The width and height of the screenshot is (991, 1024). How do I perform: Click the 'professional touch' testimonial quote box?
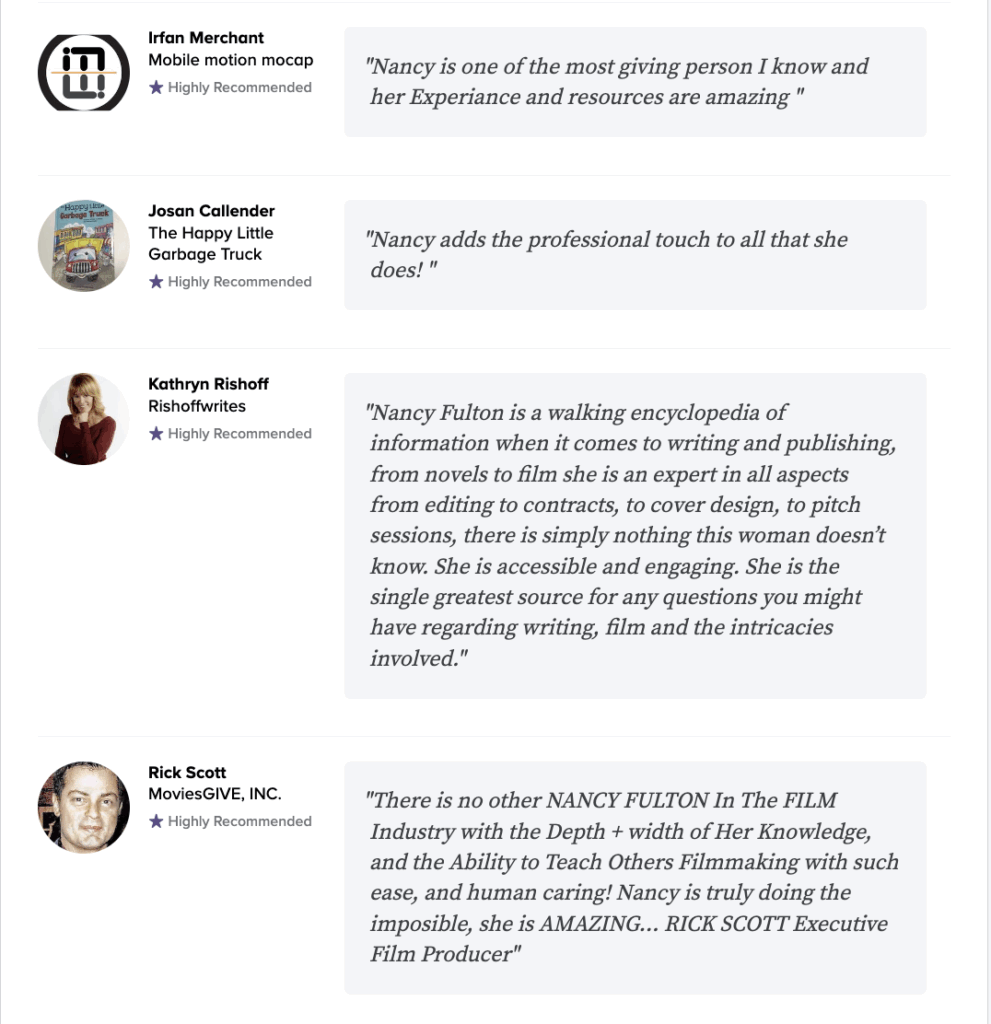[x=635, y=255]
